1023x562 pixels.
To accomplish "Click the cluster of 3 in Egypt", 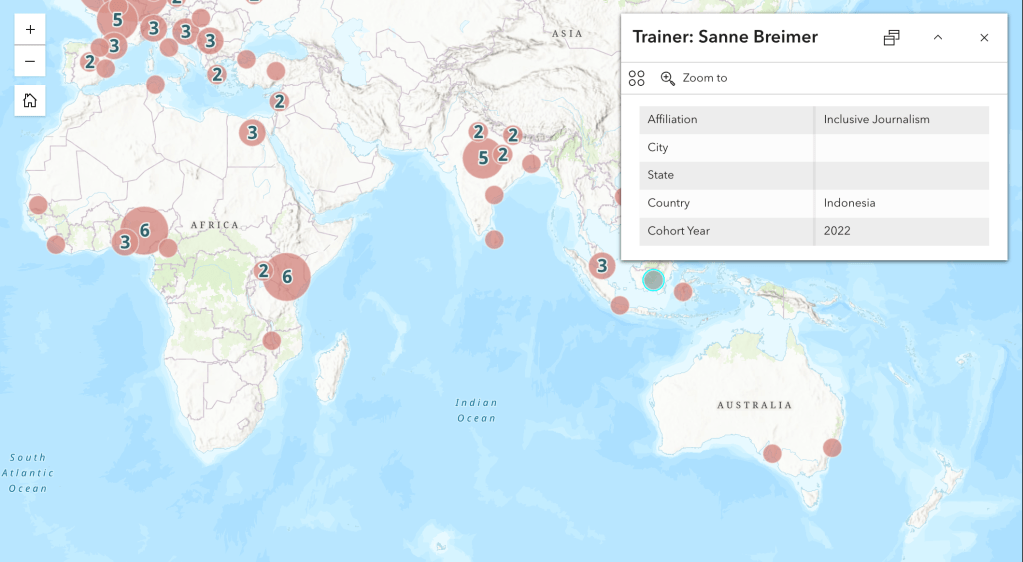I will (x=253, y=132).
